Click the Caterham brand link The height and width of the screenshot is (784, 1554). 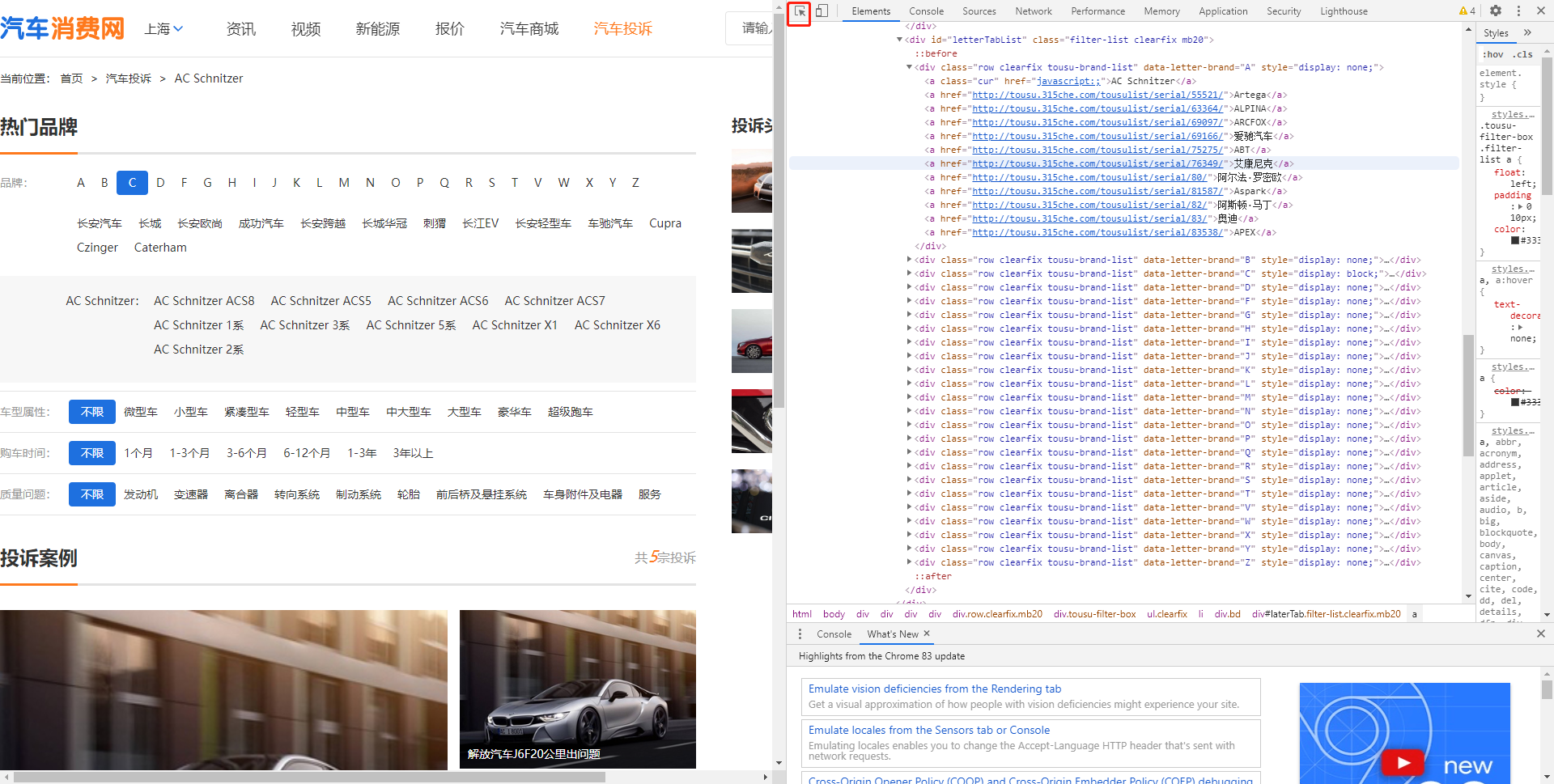point(160,248)
